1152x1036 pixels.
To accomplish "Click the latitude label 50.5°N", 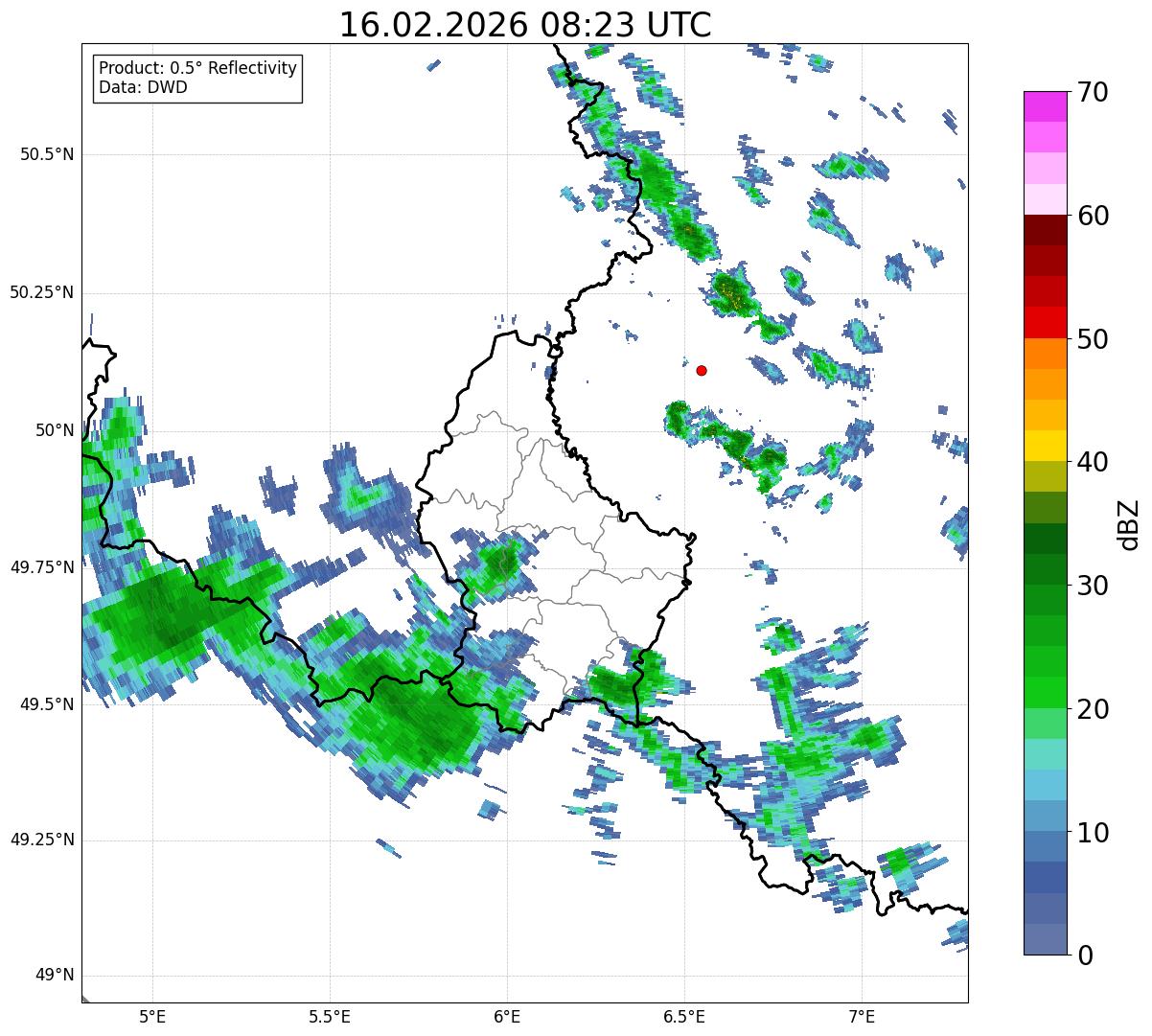I will click(46, 155).
